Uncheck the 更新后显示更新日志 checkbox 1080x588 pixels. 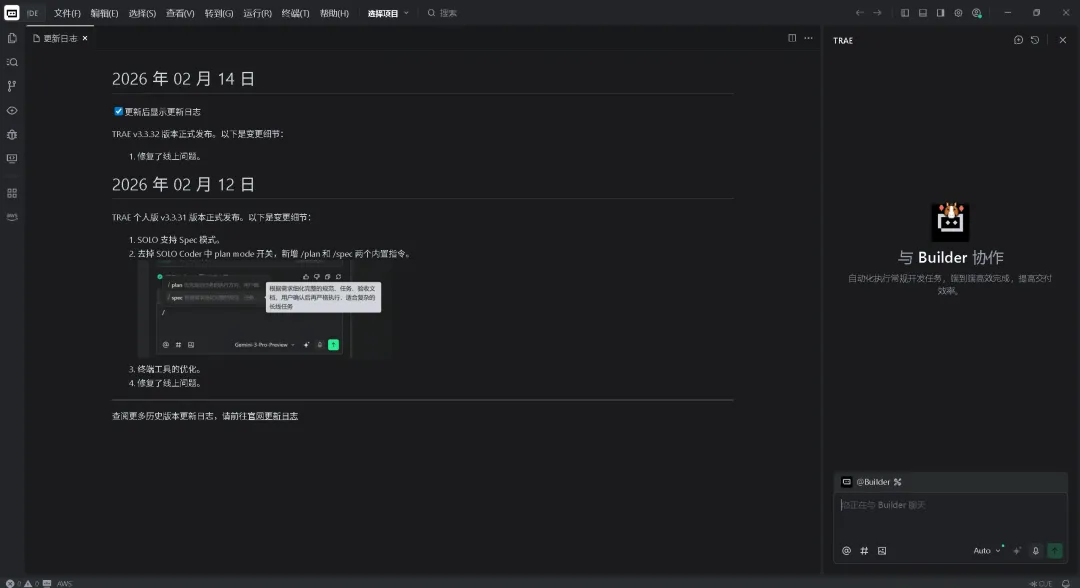118,111
